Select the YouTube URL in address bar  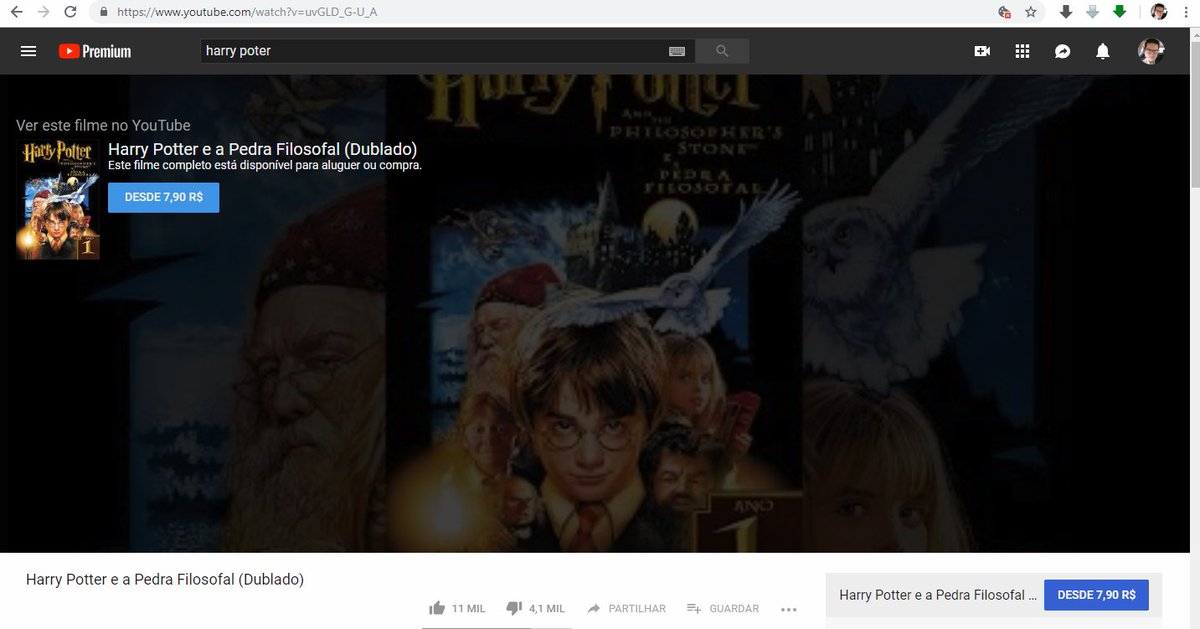[x=247, y=12]
